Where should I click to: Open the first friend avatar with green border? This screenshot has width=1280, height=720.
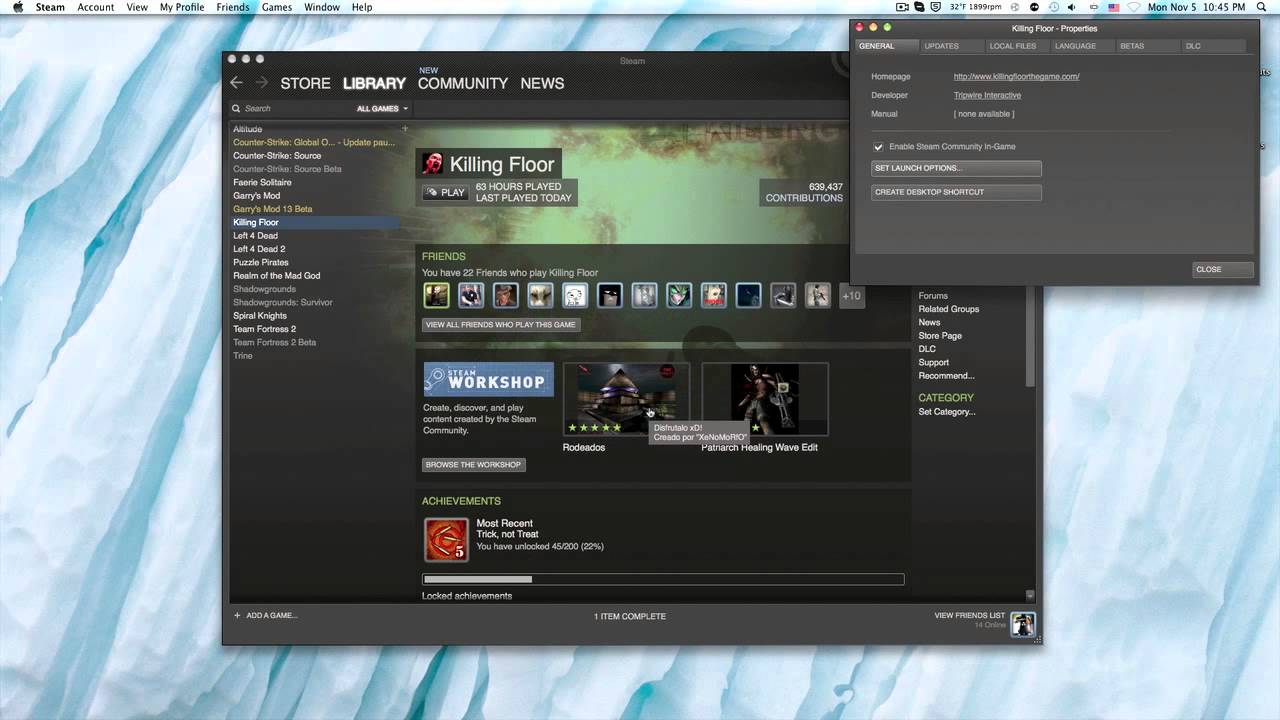pyautogui.click(x=436, y=295)
